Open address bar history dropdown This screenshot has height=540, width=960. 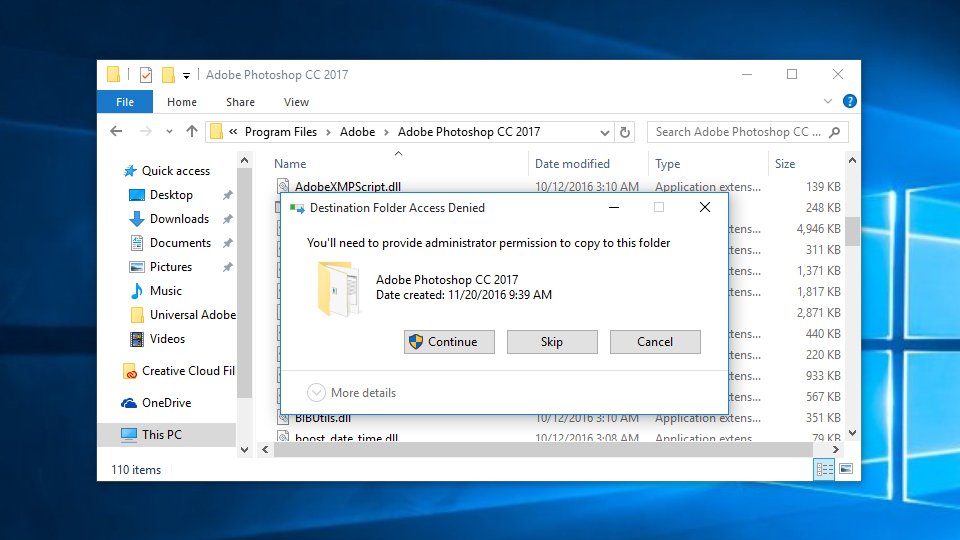point(604,132)
